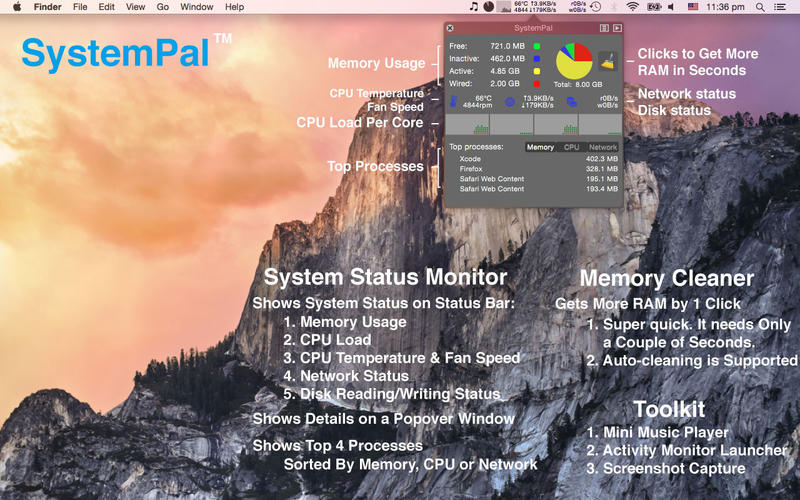
Task: Open Time Machine menu bar icon
Action: 596,7
